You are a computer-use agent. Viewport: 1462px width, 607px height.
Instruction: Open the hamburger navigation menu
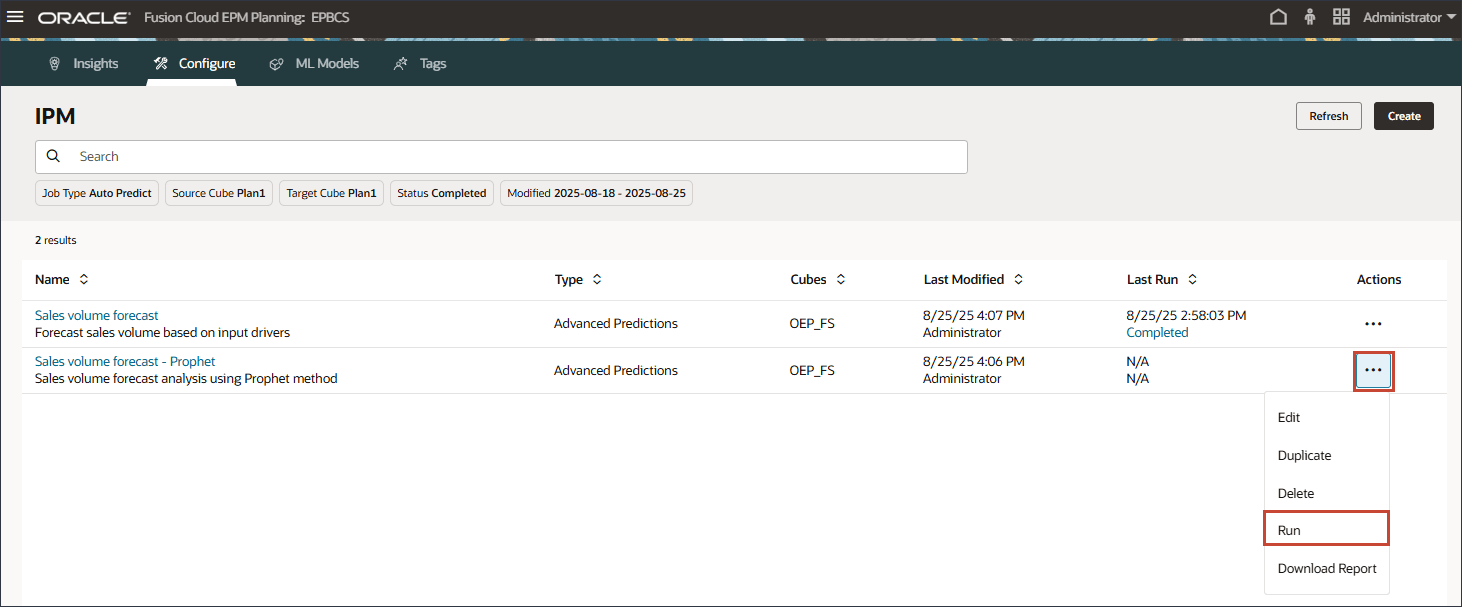coord(15,17)
